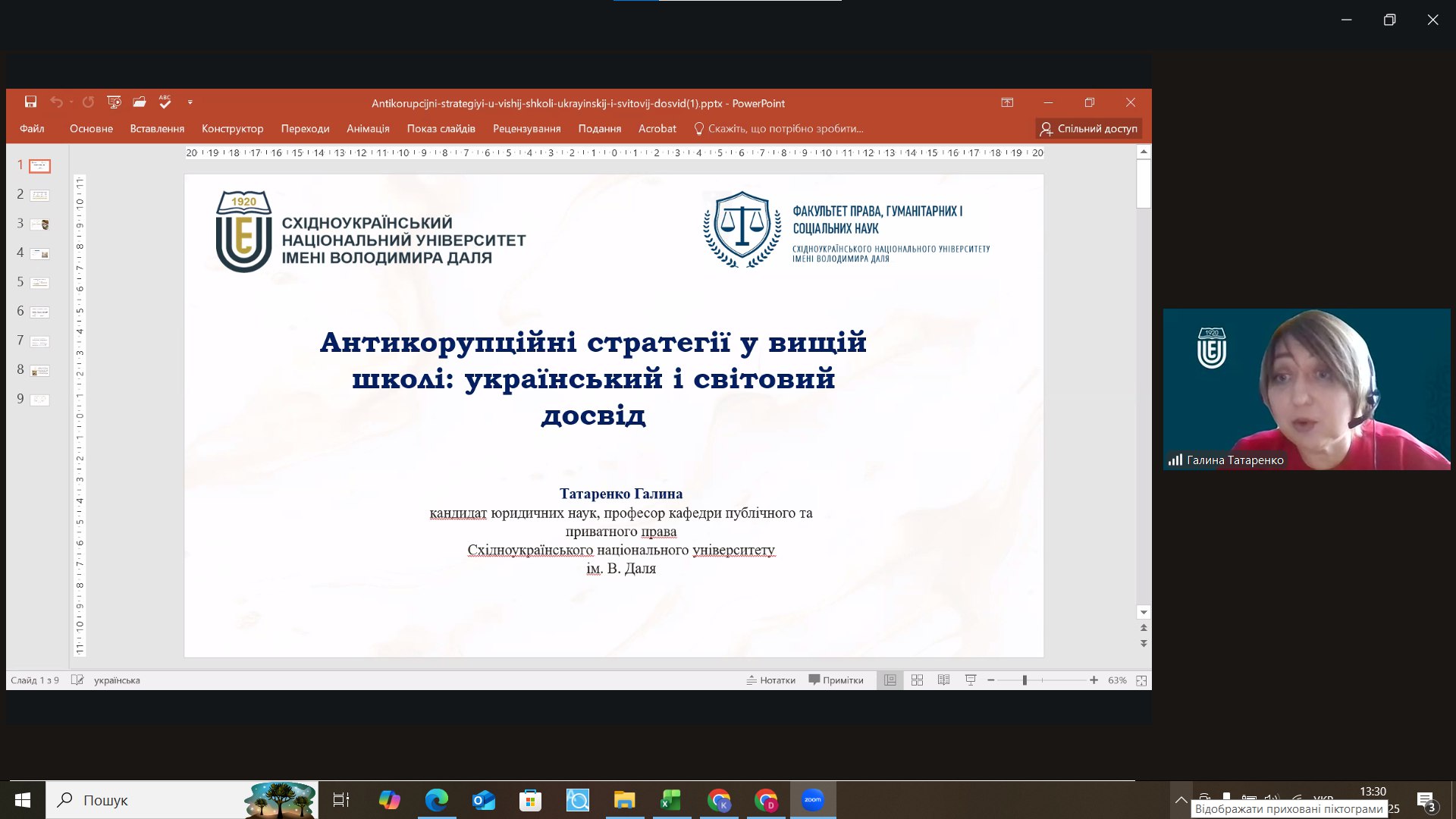Toggle Normal view button in status bar
This screenshot has width=1456, height=819.
click(x=890, y=680)
